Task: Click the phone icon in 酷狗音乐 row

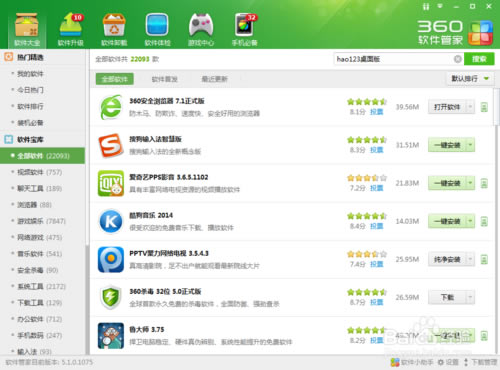Action: point(484,221)
